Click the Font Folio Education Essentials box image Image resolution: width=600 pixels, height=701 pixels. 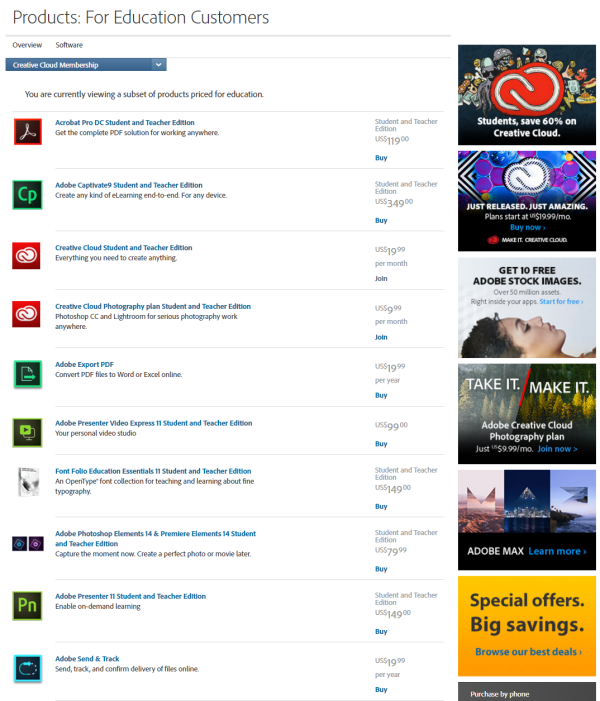[x=27, y=482]
